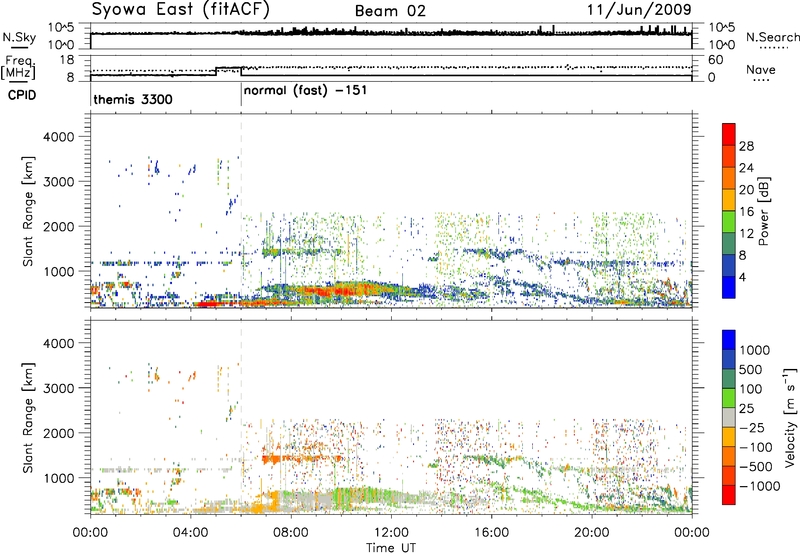Click the 'N.Sky' legend label
Screen dimensions: 800x554
point(19,37)
